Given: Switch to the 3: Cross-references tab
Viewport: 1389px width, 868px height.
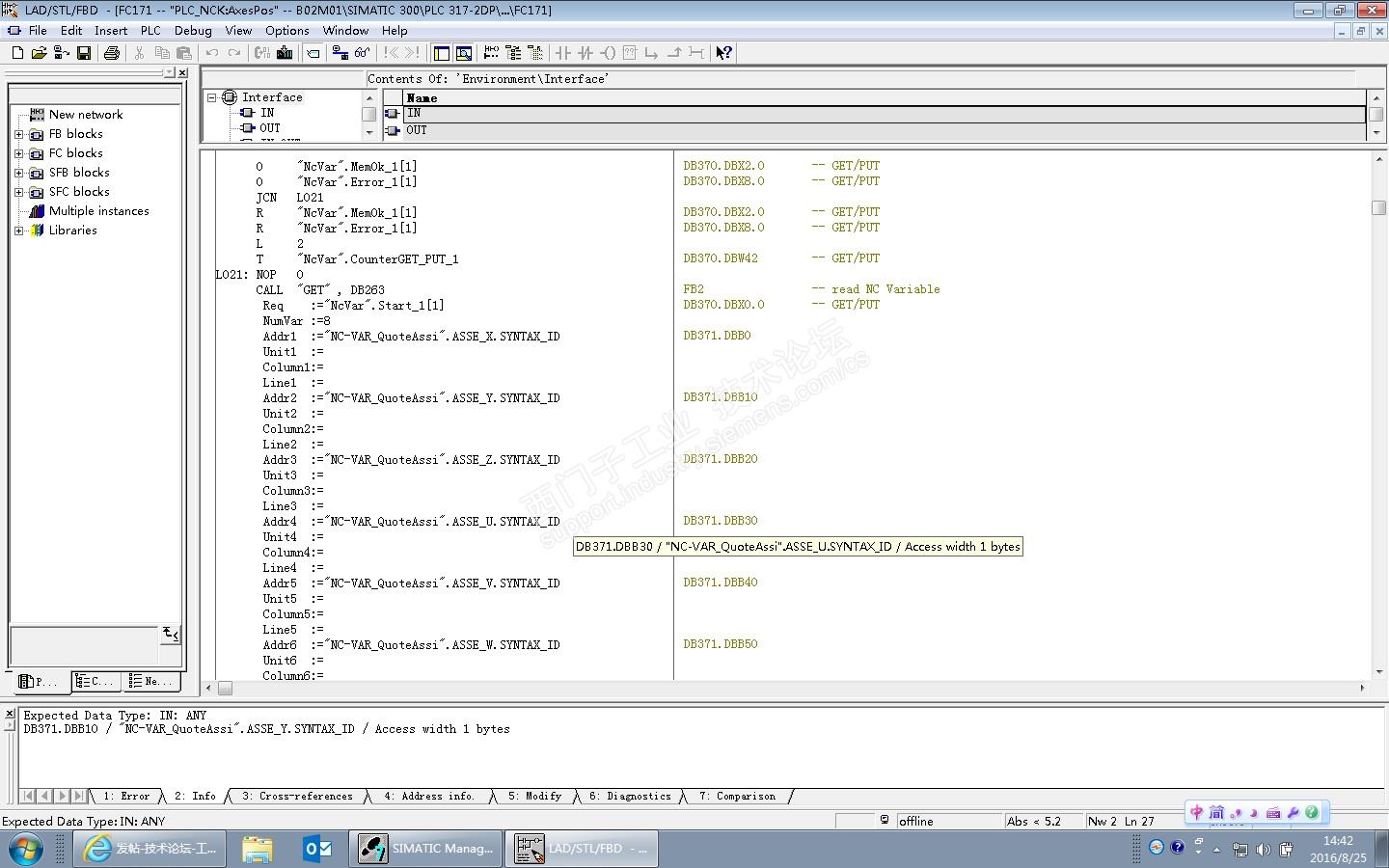Looking at the screenshot, I should click(297, 797).
